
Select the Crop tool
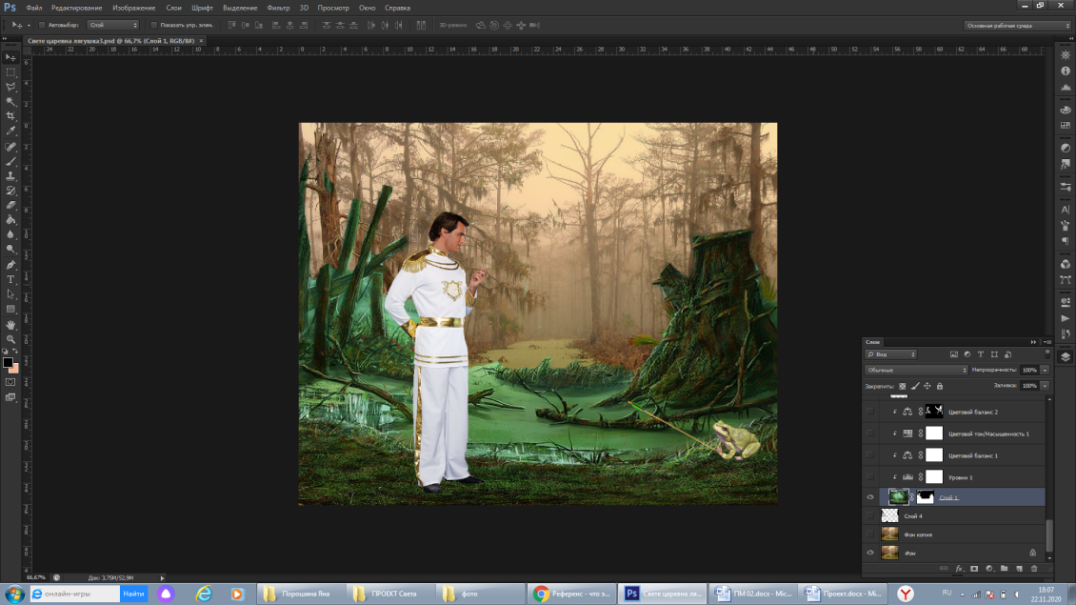tap(11, 116)
